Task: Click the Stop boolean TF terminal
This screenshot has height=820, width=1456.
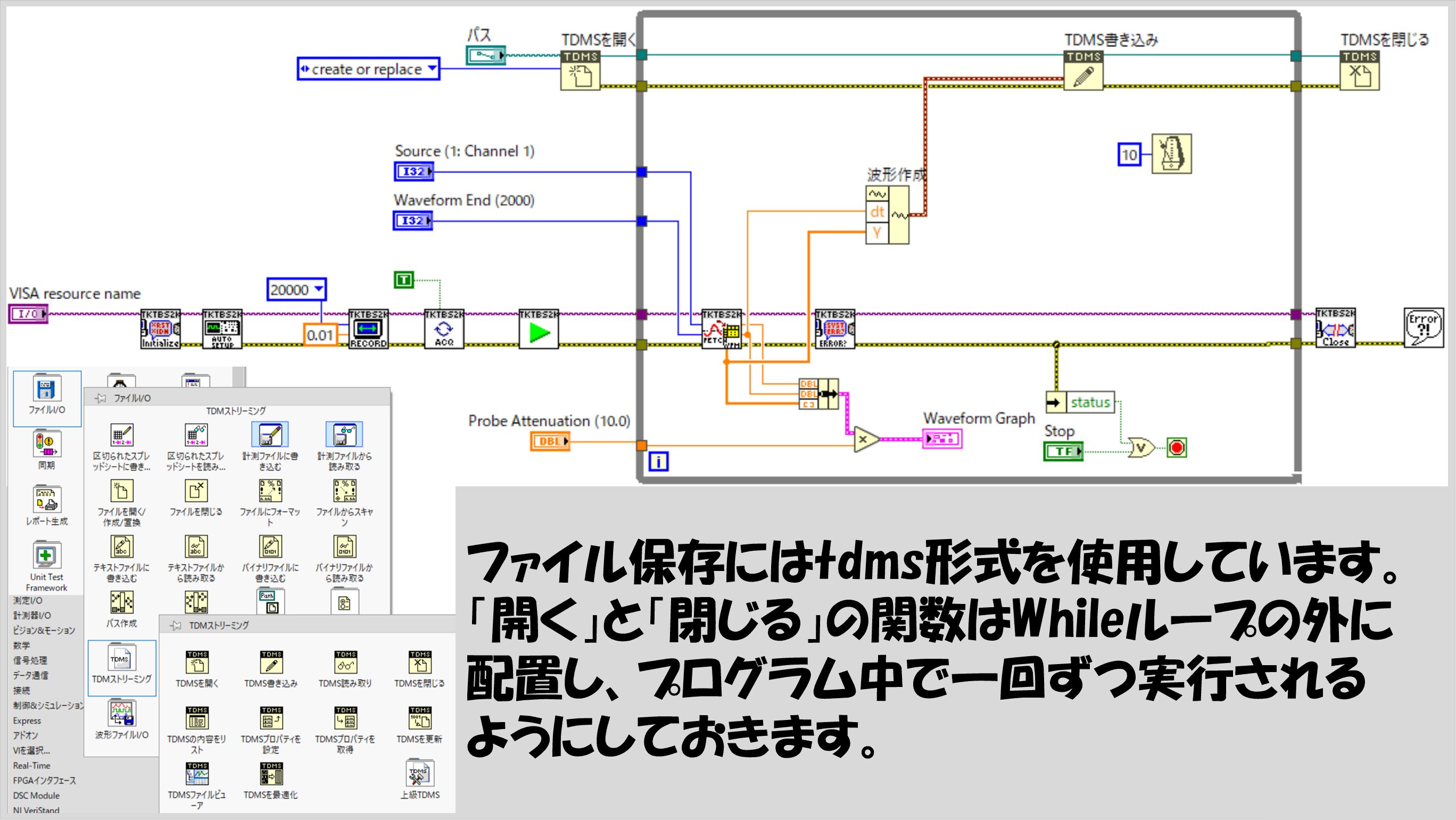Action: (1063, 451)
